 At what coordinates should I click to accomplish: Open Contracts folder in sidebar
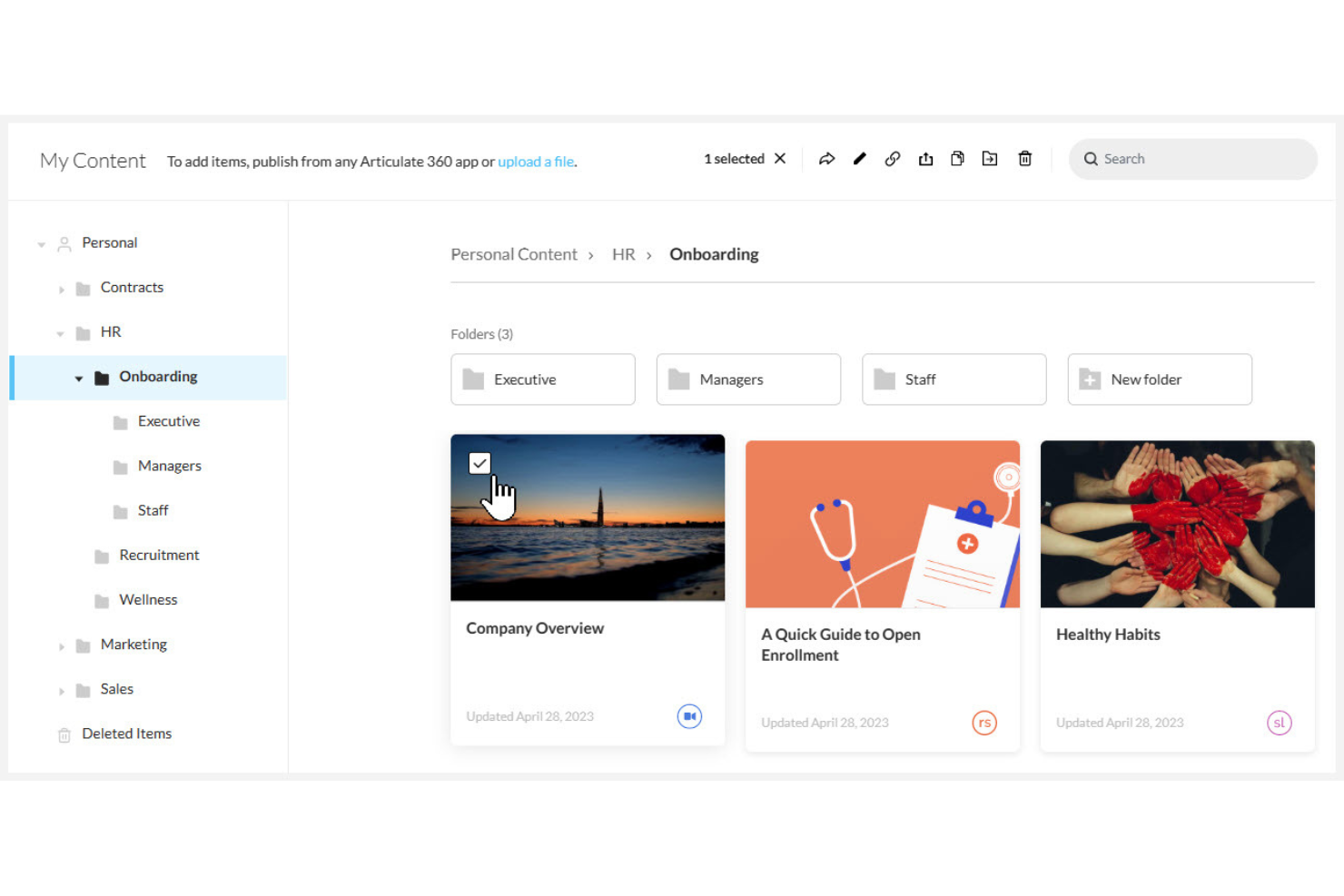[x=132, y=288]
